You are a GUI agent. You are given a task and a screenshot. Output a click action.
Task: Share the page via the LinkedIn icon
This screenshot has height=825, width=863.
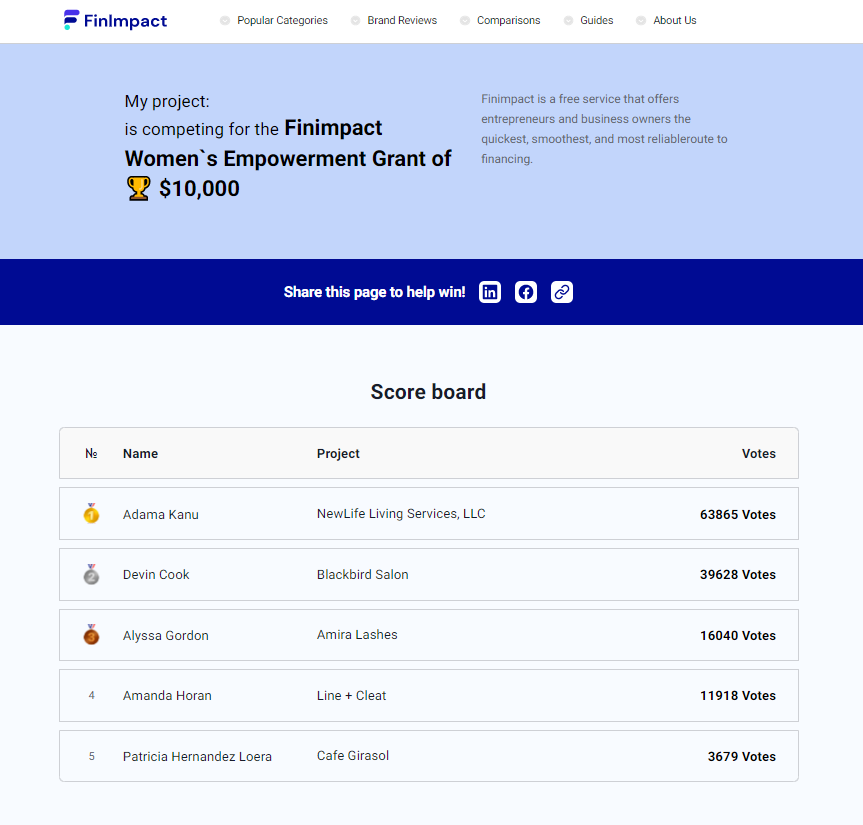tap(490, 292)
